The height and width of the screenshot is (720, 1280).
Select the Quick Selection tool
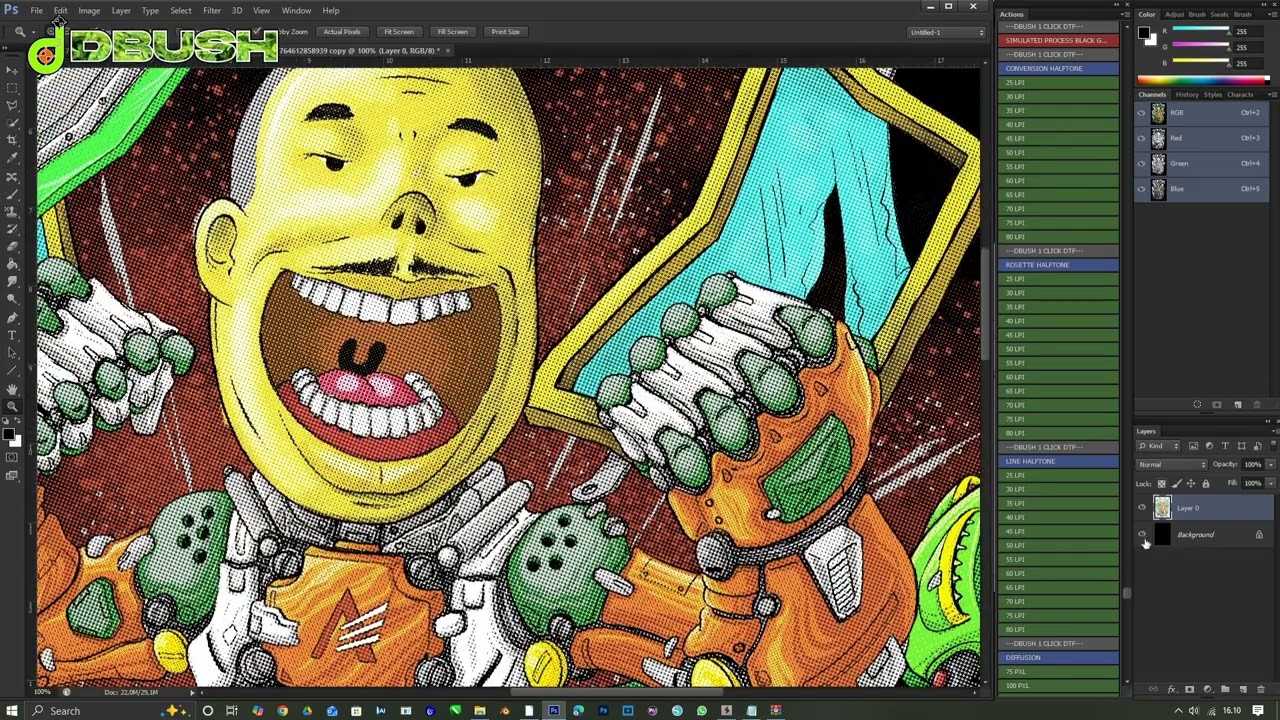click(13, 121)
